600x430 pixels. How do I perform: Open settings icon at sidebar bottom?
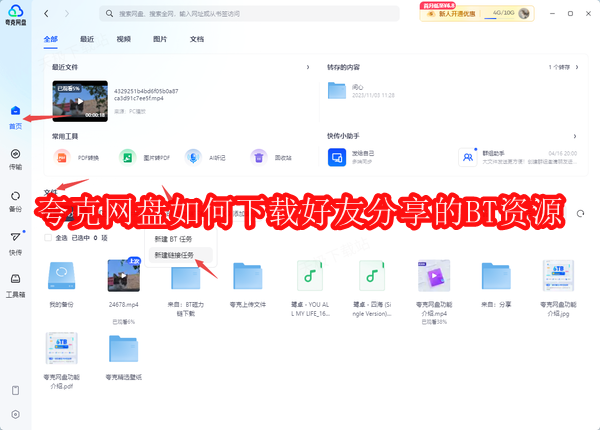15,414
